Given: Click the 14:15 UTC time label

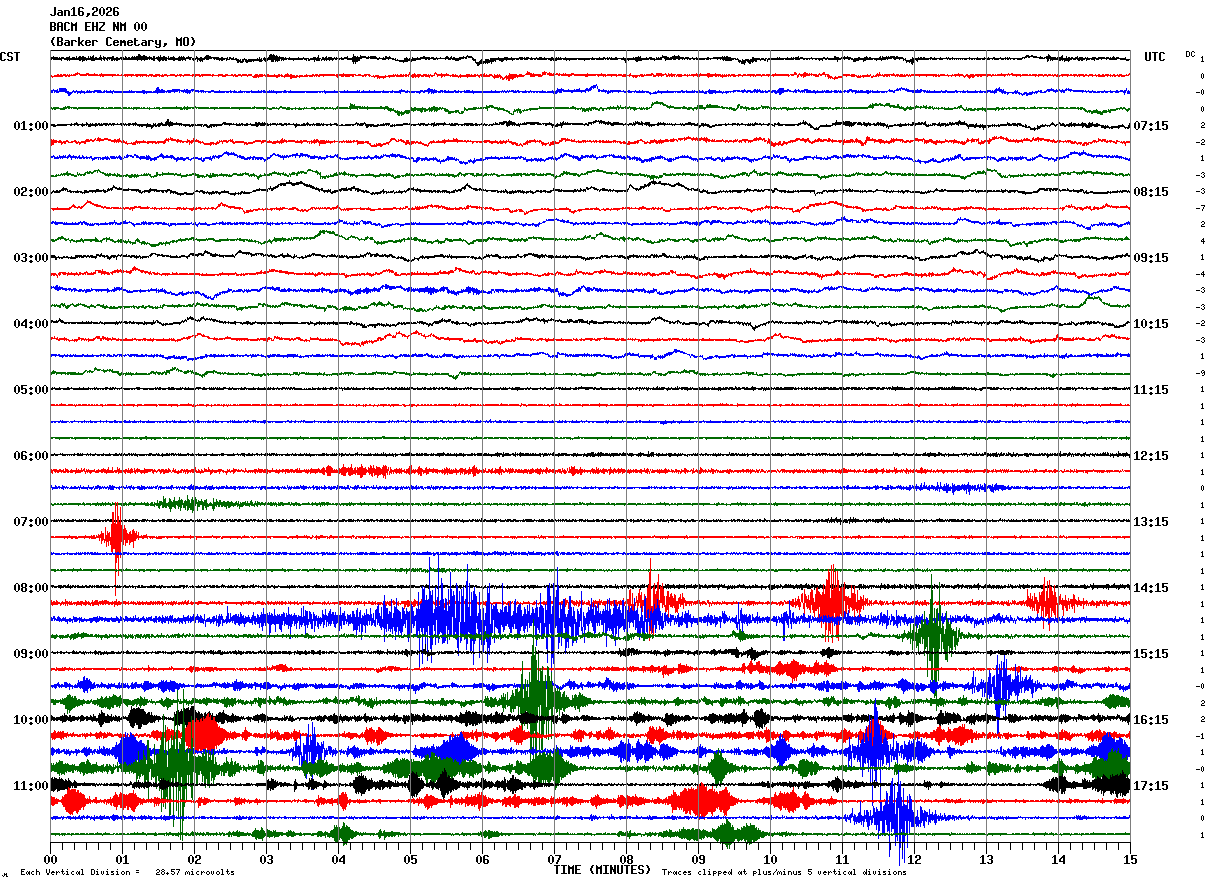Looking at the screenshot, I should pyautogui.click(x=1151, y=588).
